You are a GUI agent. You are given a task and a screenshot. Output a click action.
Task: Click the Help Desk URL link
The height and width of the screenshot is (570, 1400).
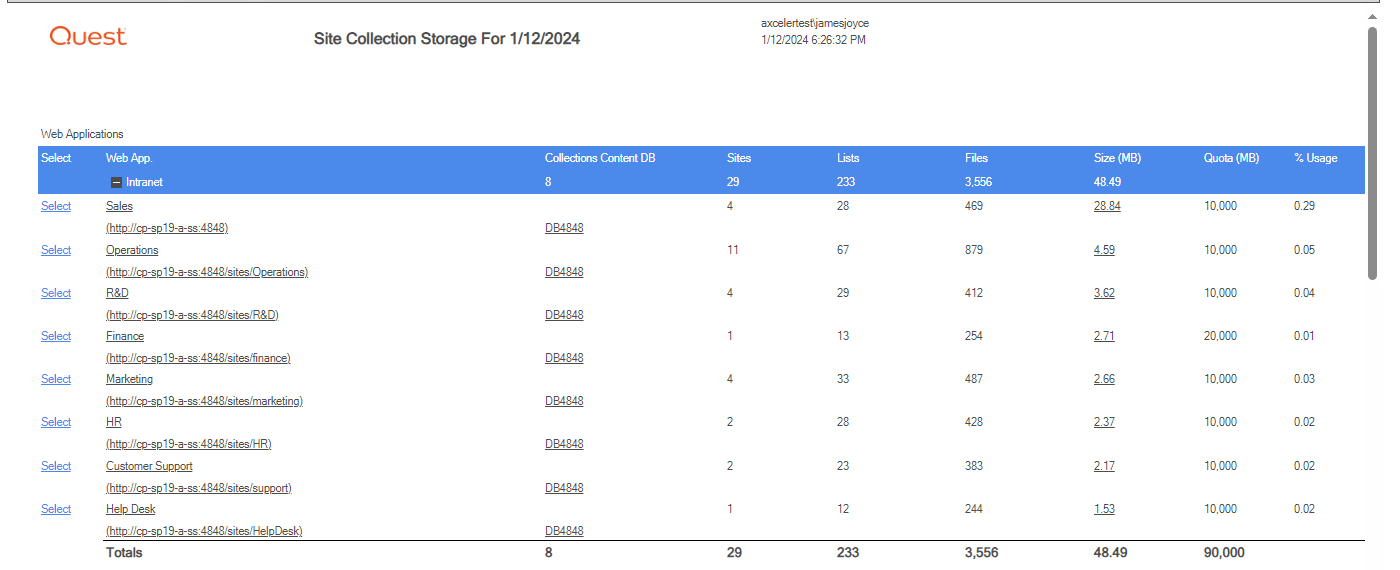point(204,531)
